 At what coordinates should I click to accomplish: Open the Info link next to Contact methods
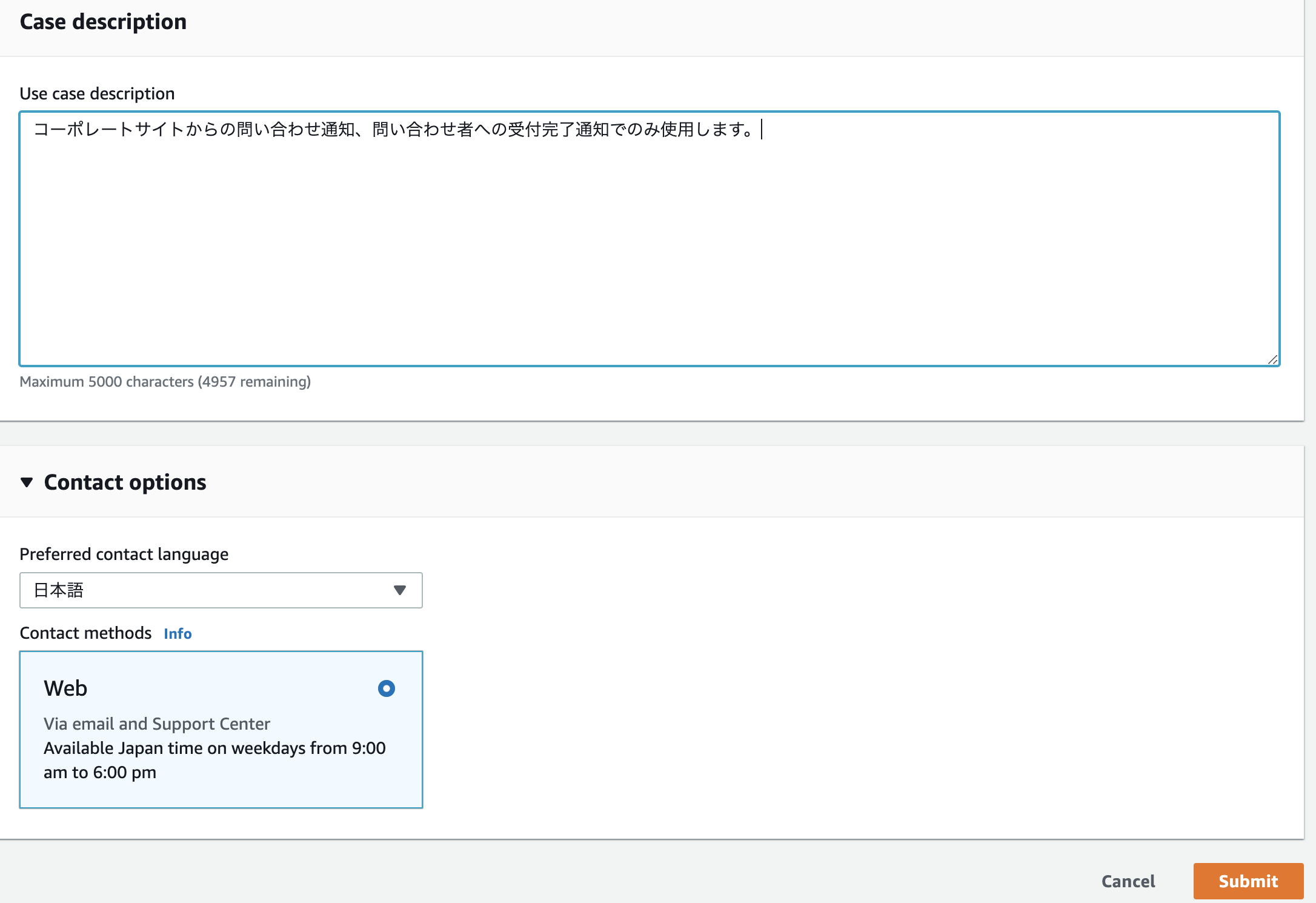tap(178, 633)
